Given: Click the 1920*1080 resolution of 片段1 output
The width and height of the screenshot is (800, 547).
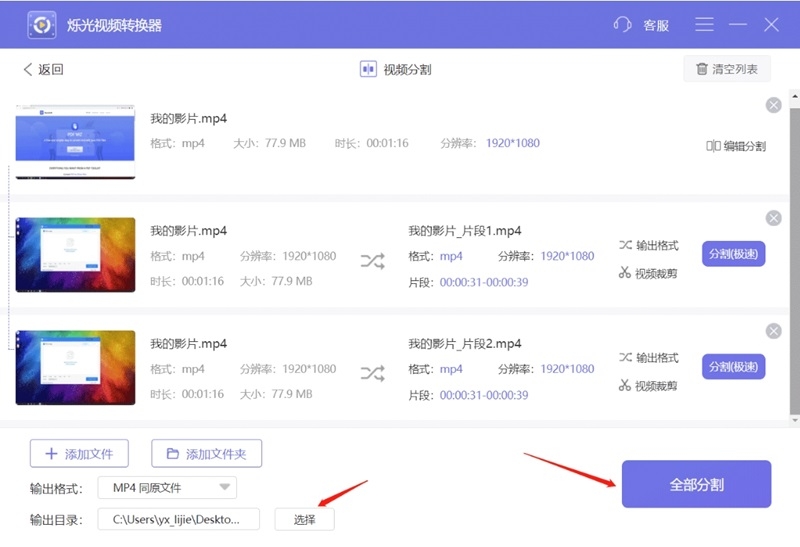Looking at the screenshot, I should pyautogui.click(x=567, y=256).
